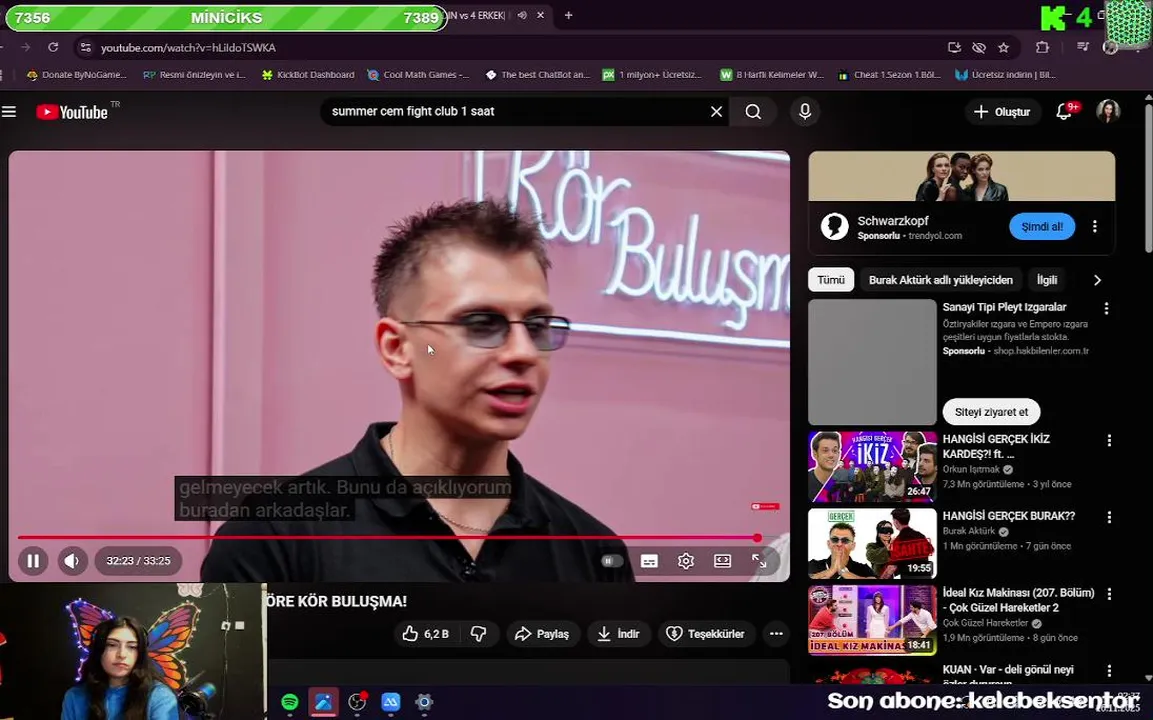View site information icon in address bar

[85, 48]
